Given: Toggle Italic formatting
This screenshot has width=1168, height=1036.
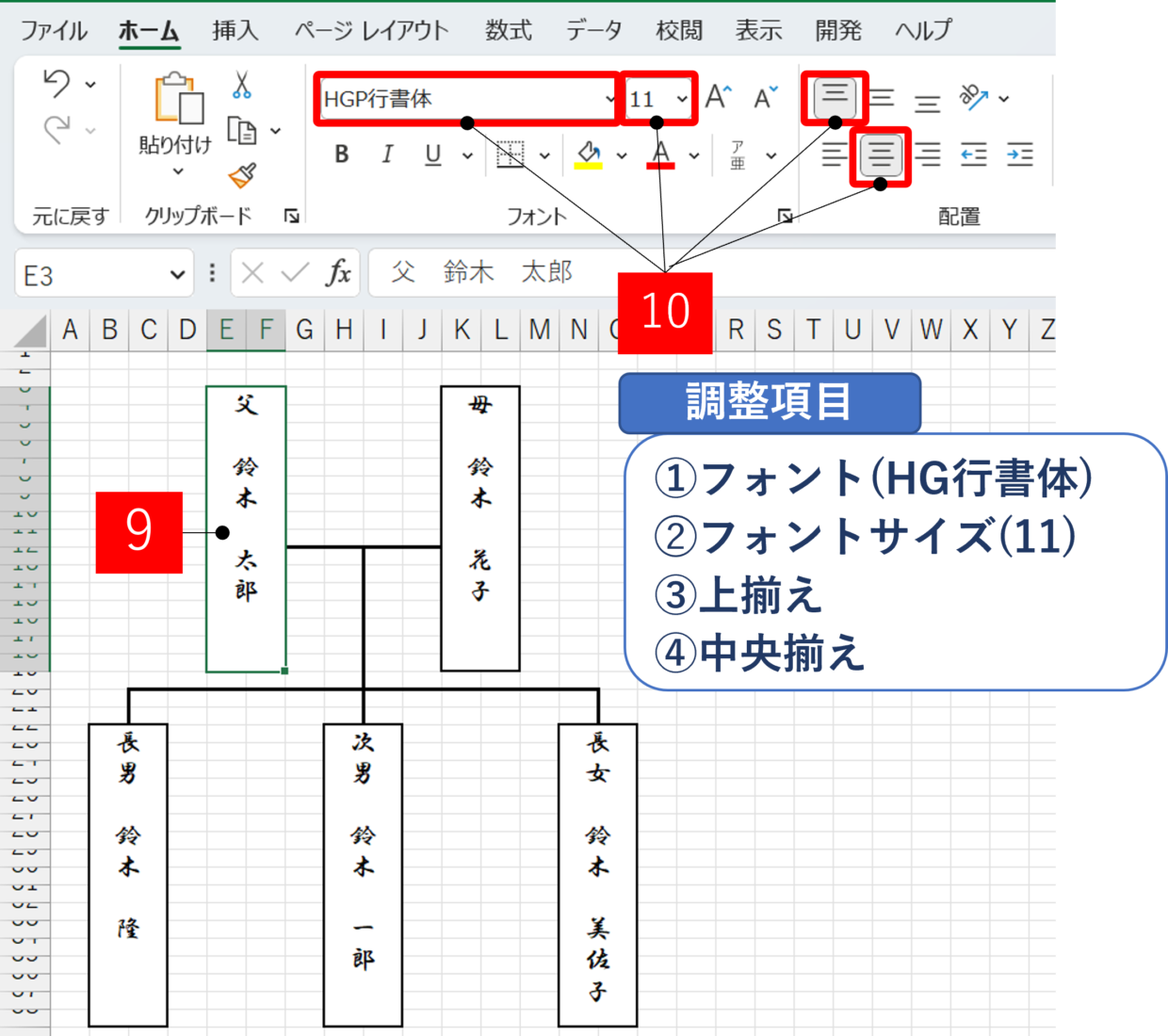Looking at the screenshot, I should click(387, 154).
